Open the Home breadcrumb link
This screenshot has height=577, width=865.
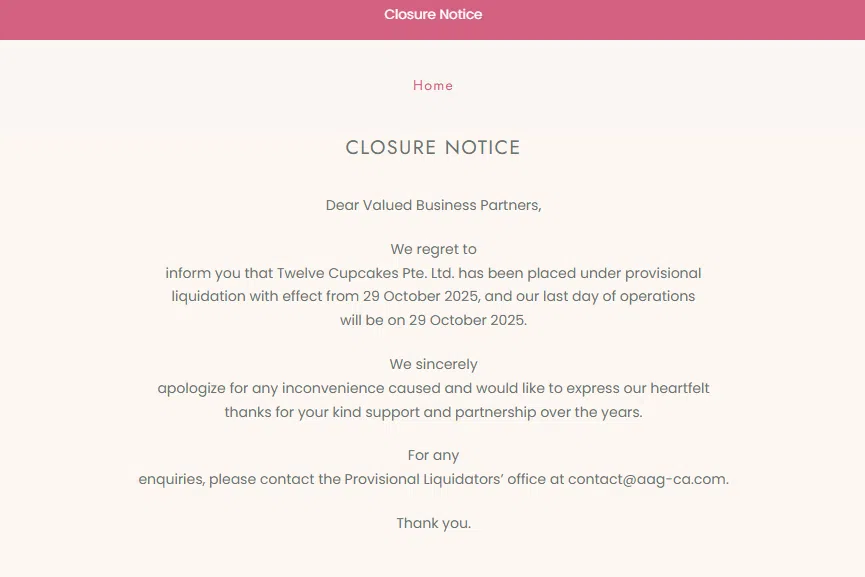(433, 86)
